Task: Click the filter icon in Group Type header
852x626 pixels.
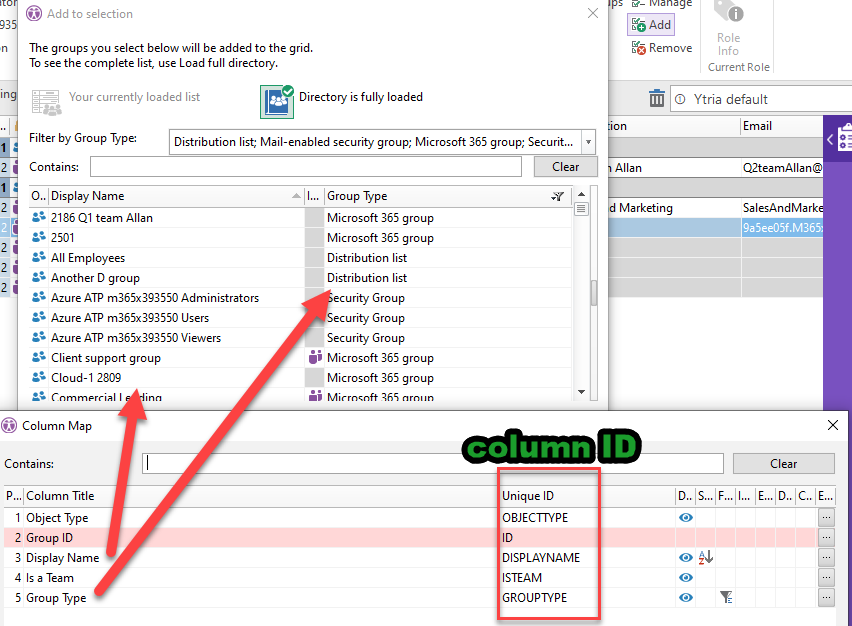Action: click(558, 197)
